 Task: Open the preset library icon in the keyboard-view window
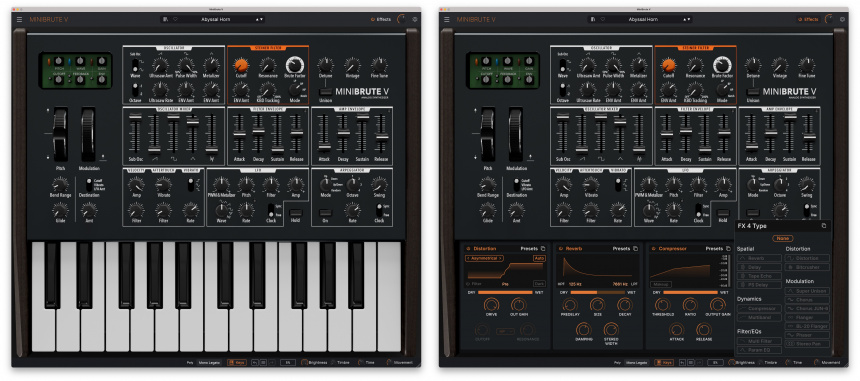pyautogui.click(x=166, y=19)
